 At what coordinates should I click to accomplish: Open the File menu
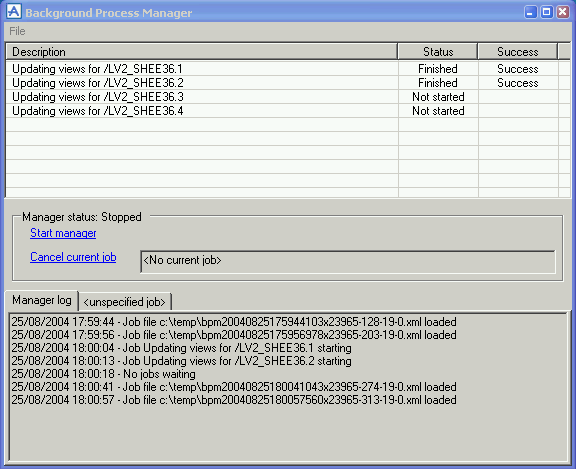(x=17, y=31)
